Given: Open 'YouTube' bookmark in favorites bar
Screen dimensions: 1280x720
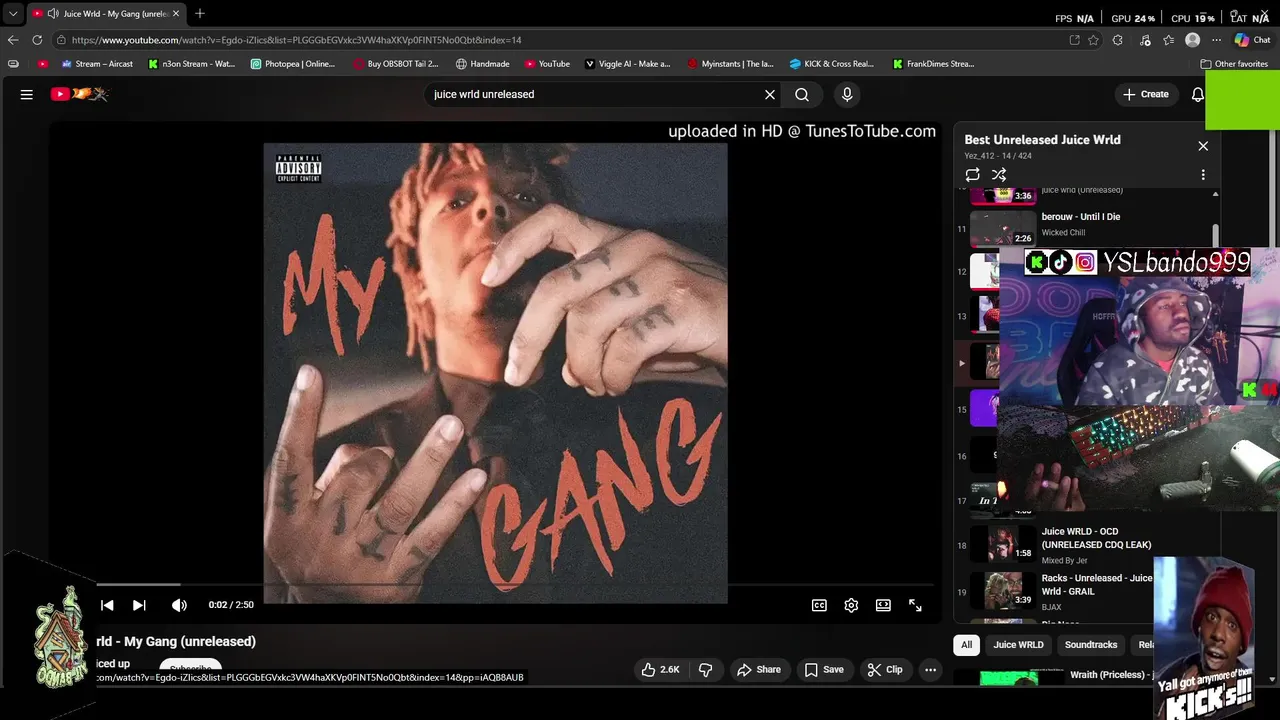Looking at the screenshot, I should click(546, 64).
